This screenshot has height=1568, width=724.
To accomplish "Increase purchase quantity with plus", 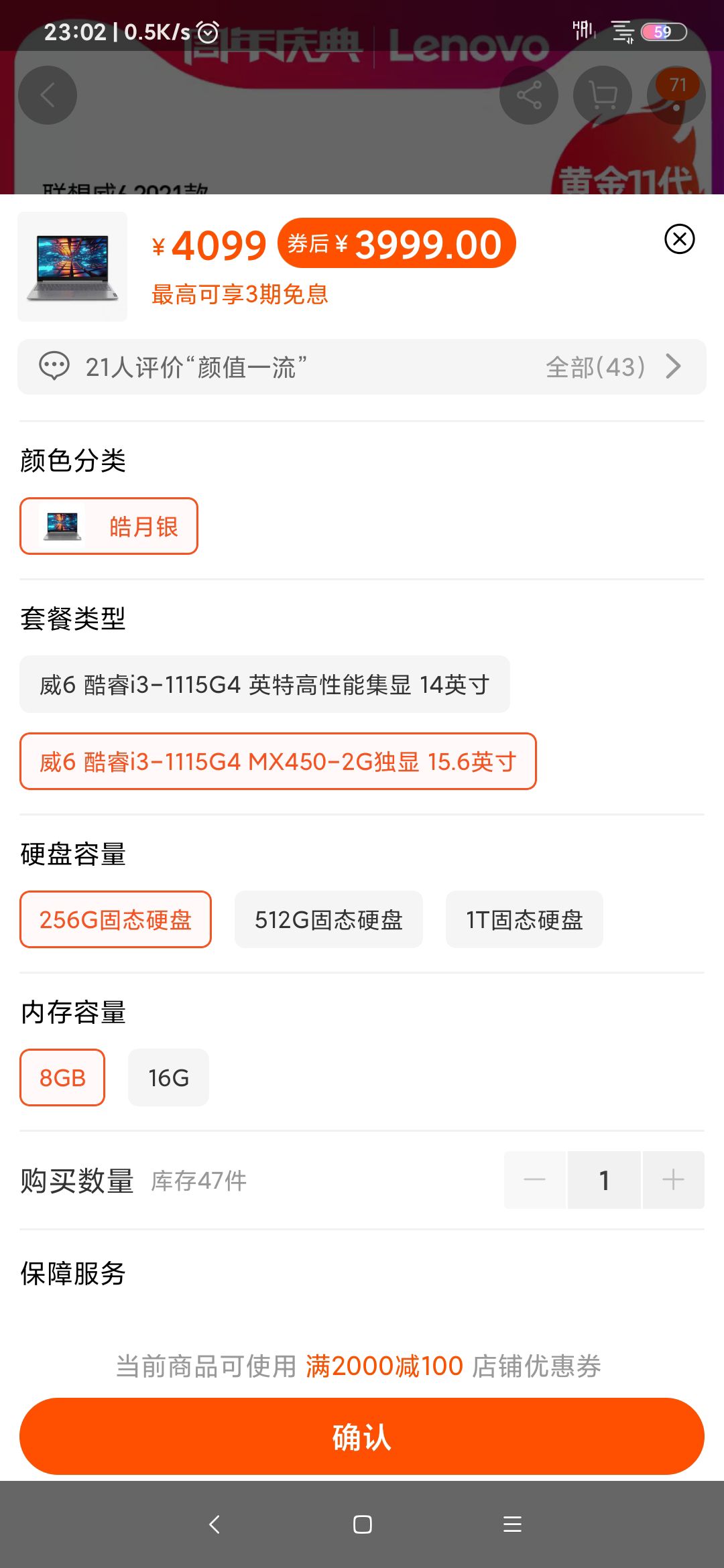I will 673,1179.
